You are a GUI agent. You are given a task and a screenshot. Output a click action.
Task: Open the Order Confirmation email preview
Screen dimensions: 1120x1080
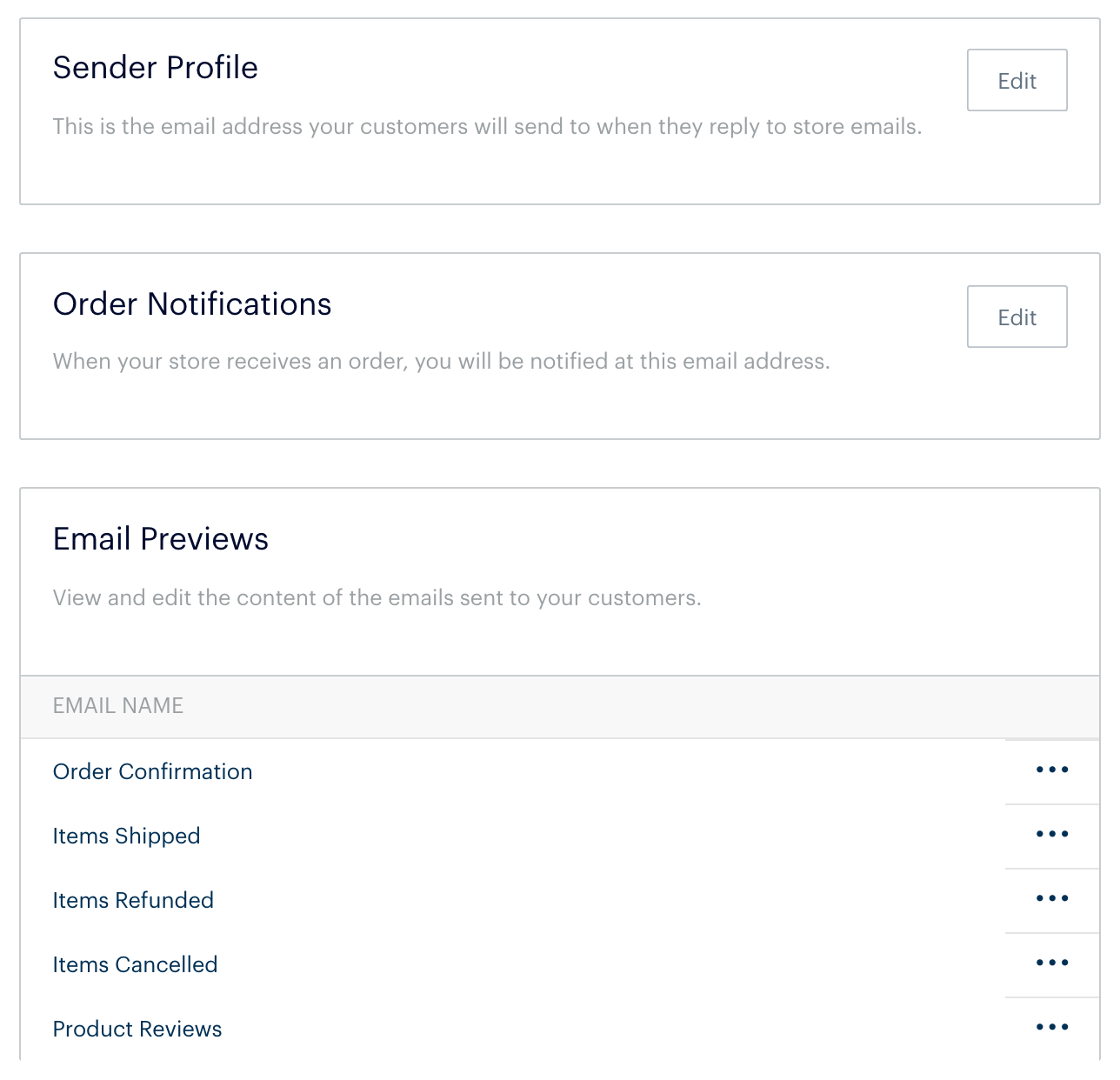[152, 772]
